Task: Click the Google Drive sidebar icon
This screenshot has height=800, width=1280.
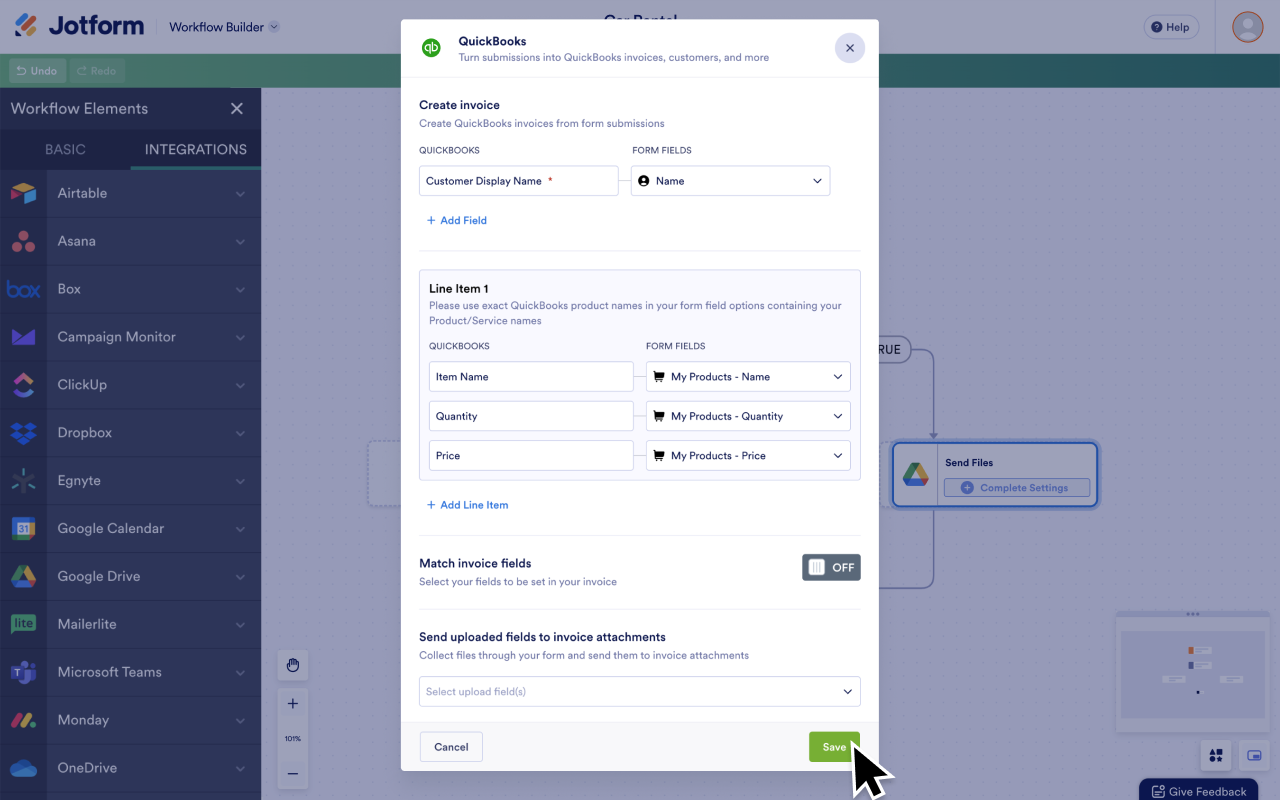Action: [x=23, y=576]
